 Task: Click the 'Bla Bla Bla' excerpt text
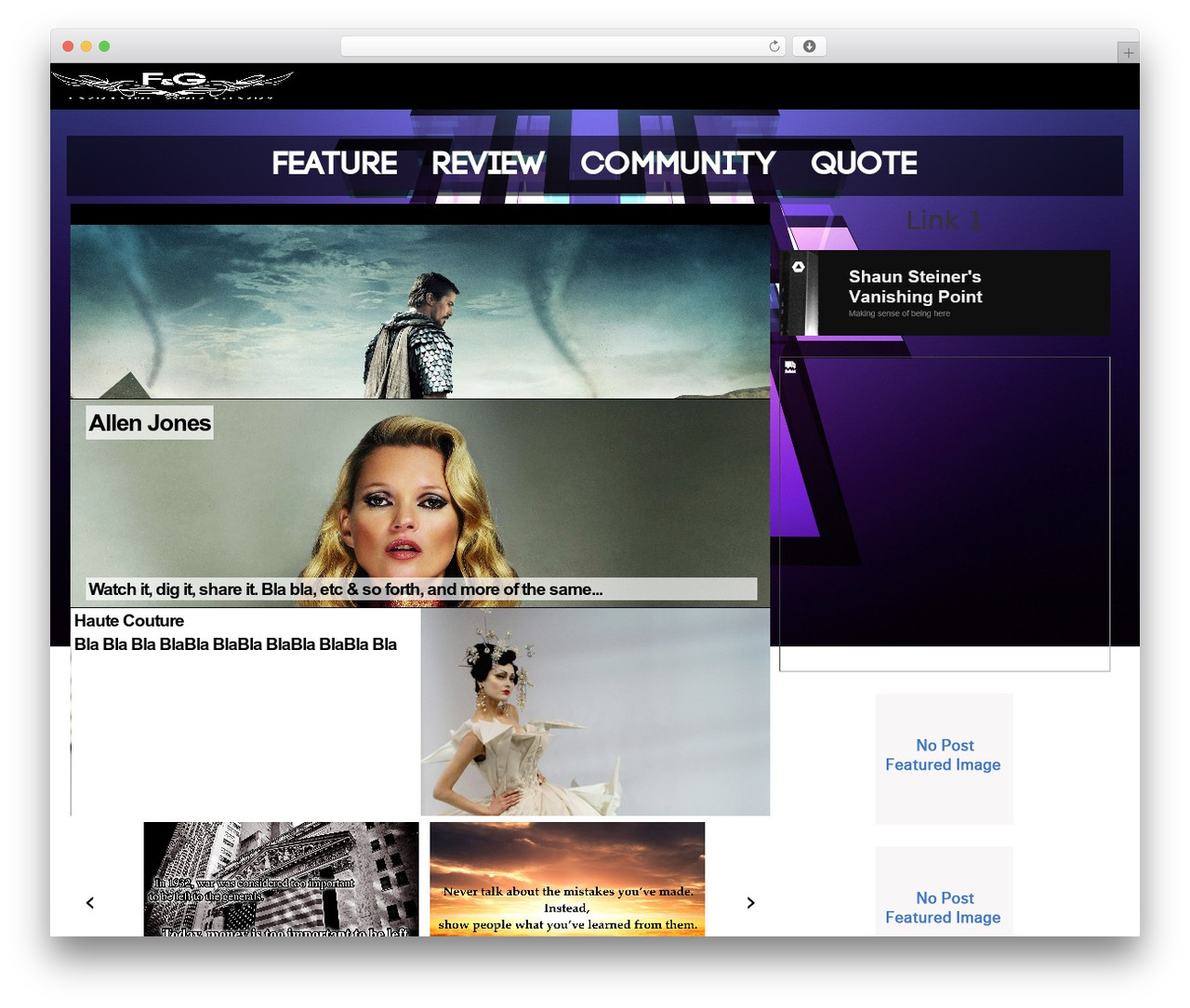(x=235, y=644)
